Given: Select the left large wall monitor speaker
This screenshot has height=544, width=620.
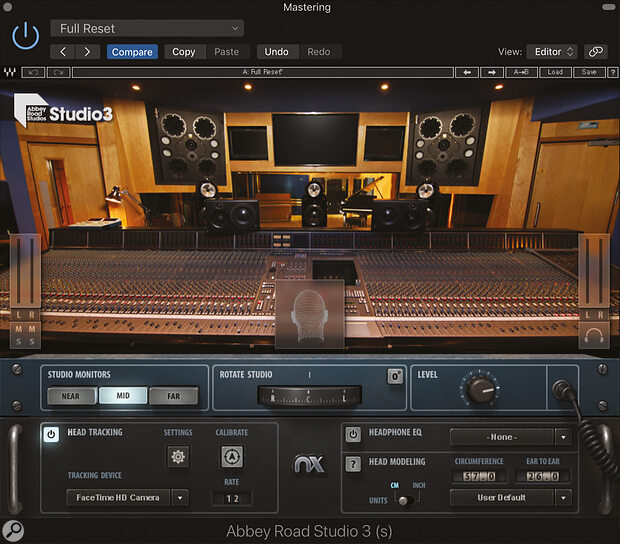Looking at the screenshot, I should [x=191, y=145].
